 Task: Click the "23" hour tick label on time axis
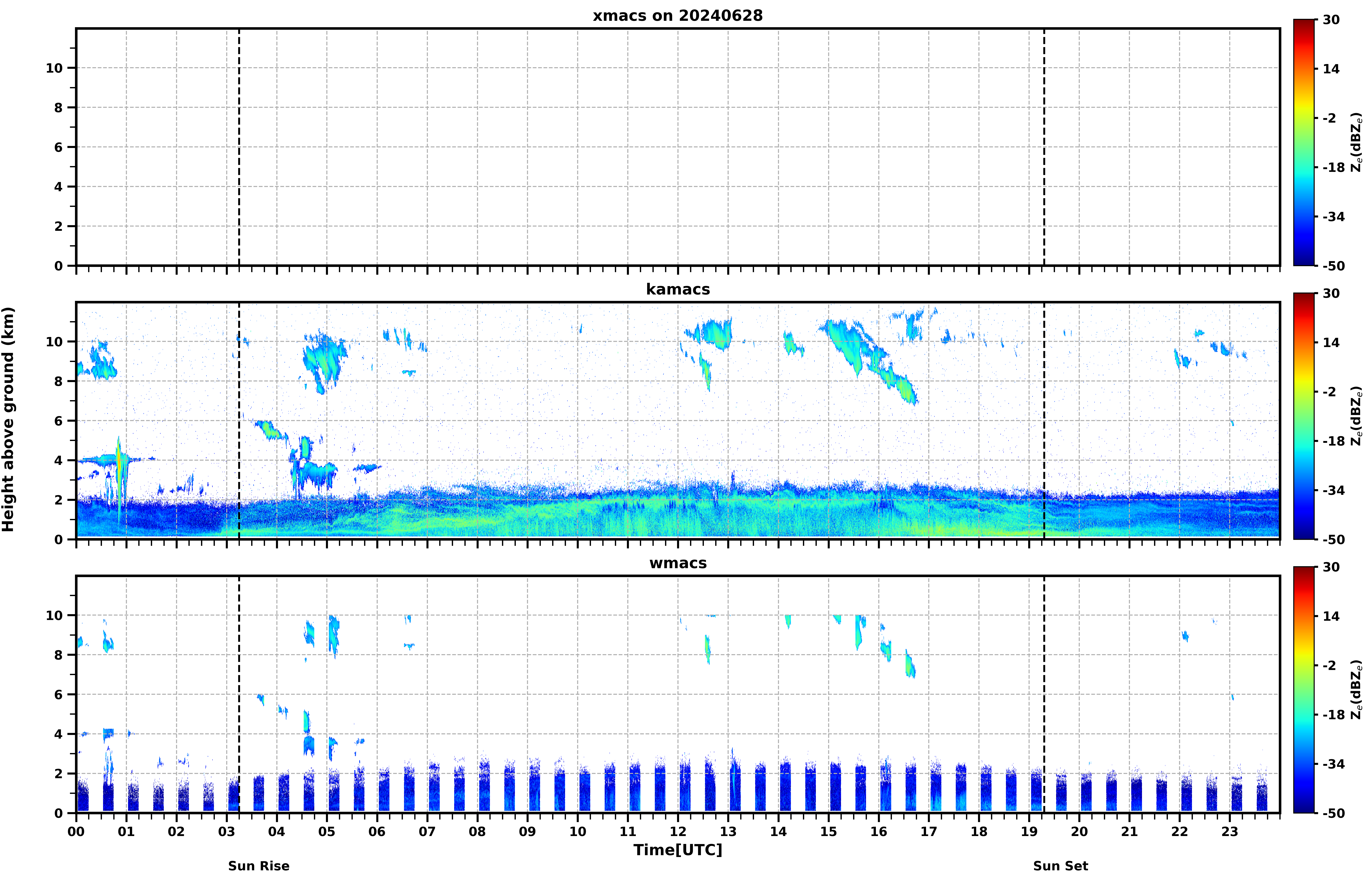pos(1230,832)
